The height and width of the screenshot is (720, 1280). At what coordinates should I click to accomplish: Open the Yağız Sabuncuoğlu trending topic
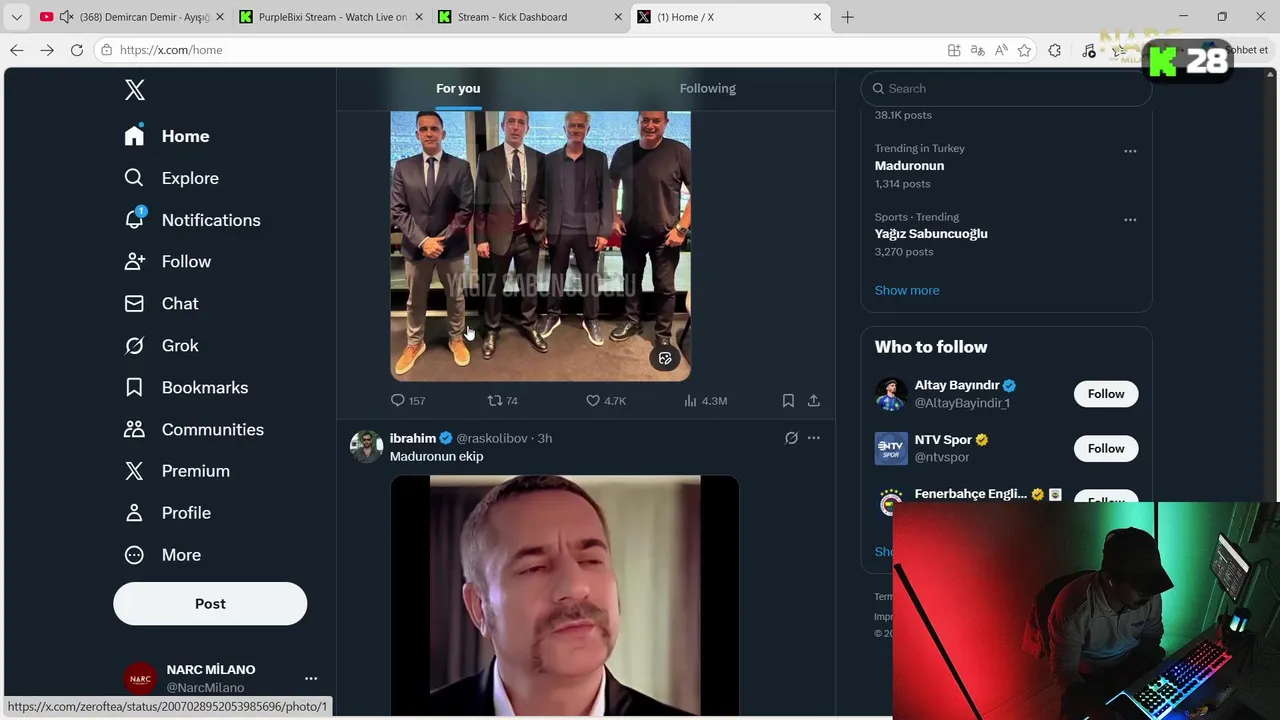pyautogui.click(x=931, y=234)
